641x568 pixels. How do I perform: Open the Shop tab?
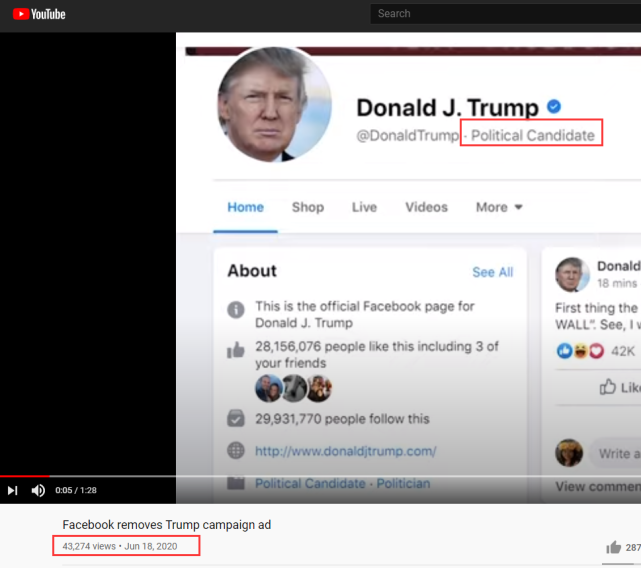point(308,207)
